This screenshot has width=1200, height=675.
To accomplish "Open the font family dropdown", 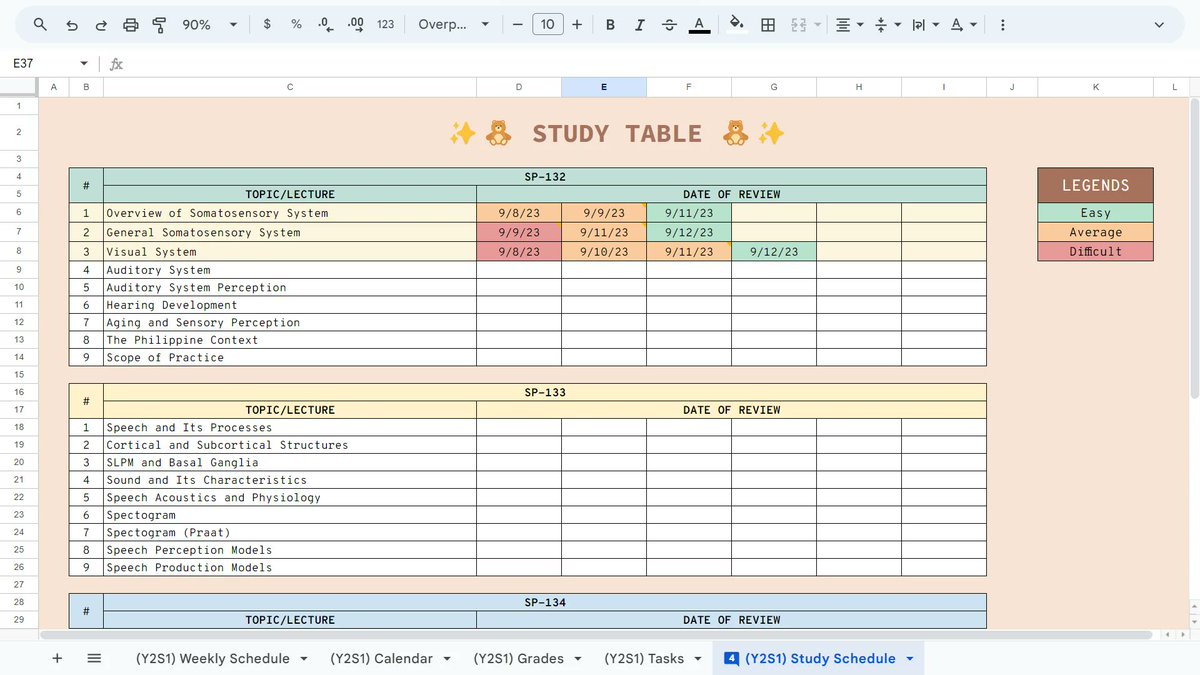I will tap(453, 24).
